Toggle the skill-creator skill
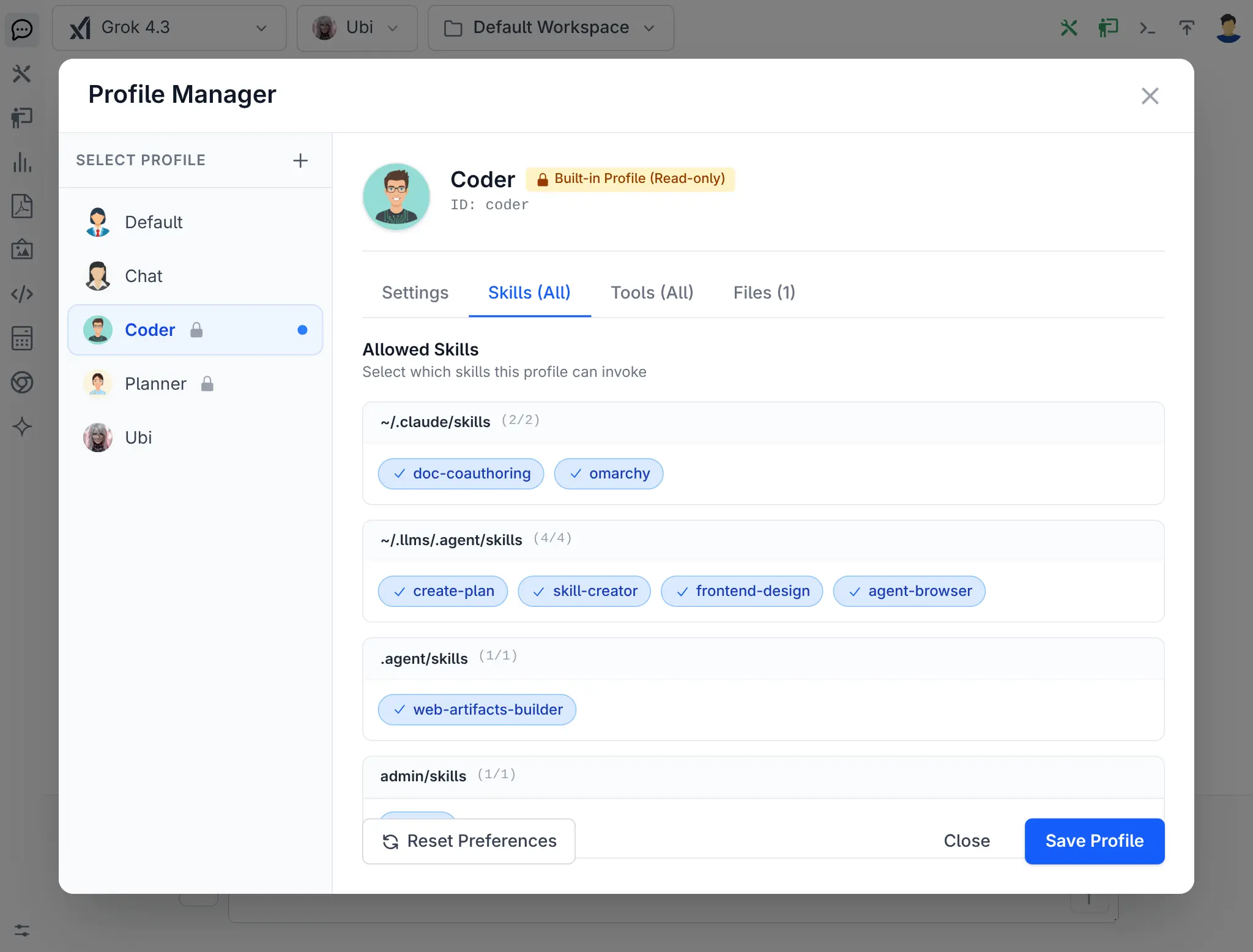Viewport: 1253px width, 952px height. tap(584, 591)
